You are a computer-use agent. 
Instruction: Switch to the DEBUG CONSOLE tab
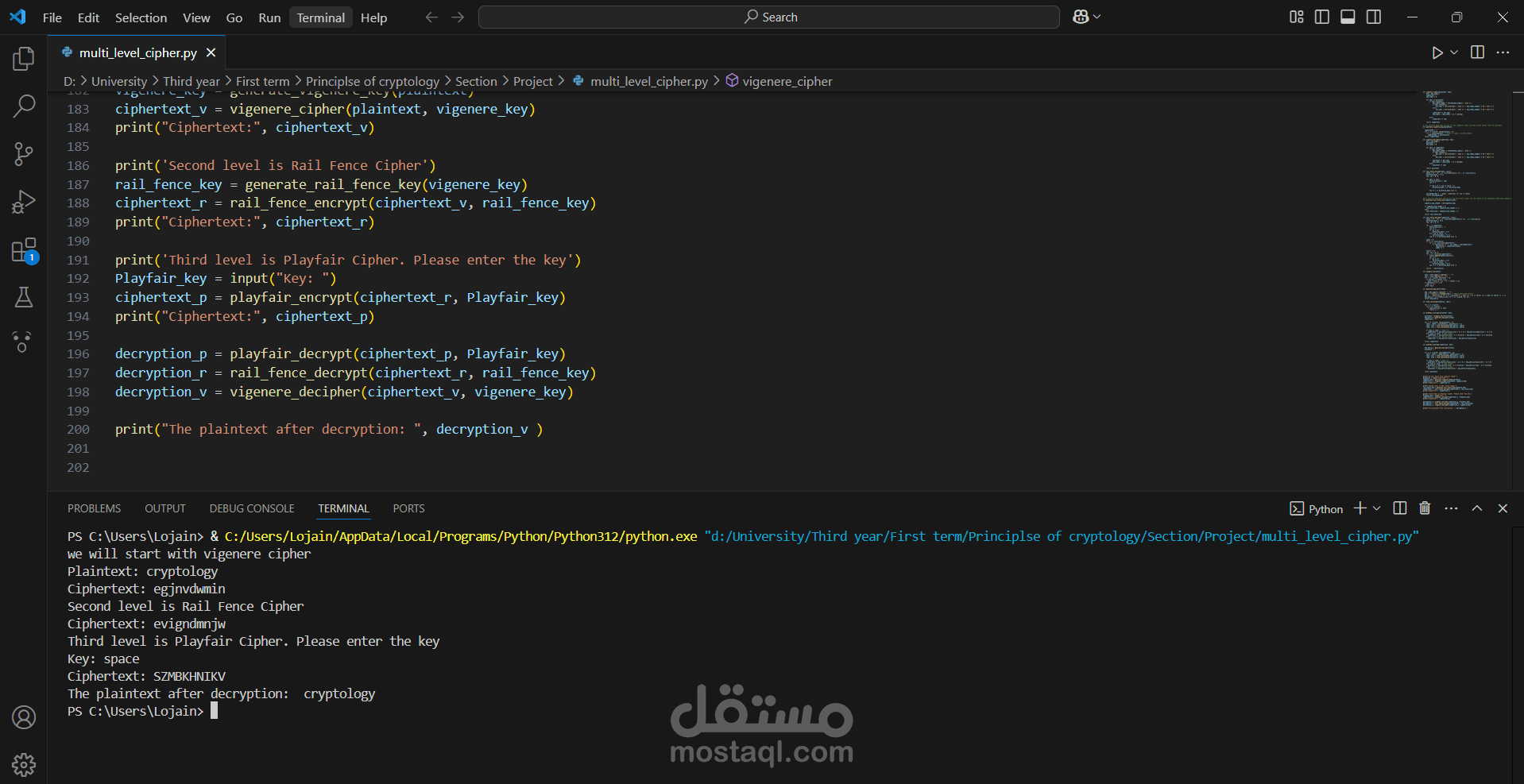coord(252,508)
